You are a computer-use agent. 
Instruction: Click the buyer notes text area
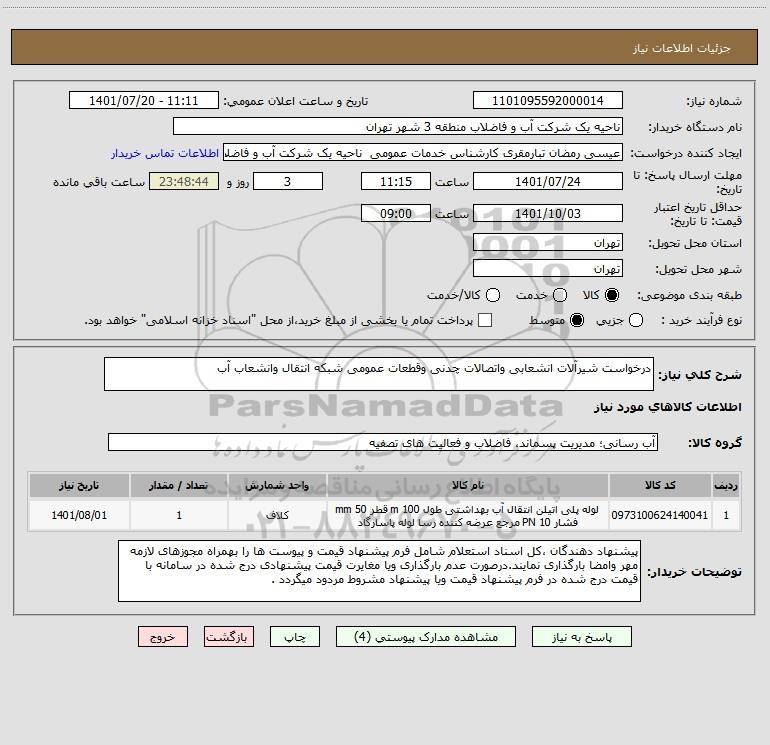point(379,571)
